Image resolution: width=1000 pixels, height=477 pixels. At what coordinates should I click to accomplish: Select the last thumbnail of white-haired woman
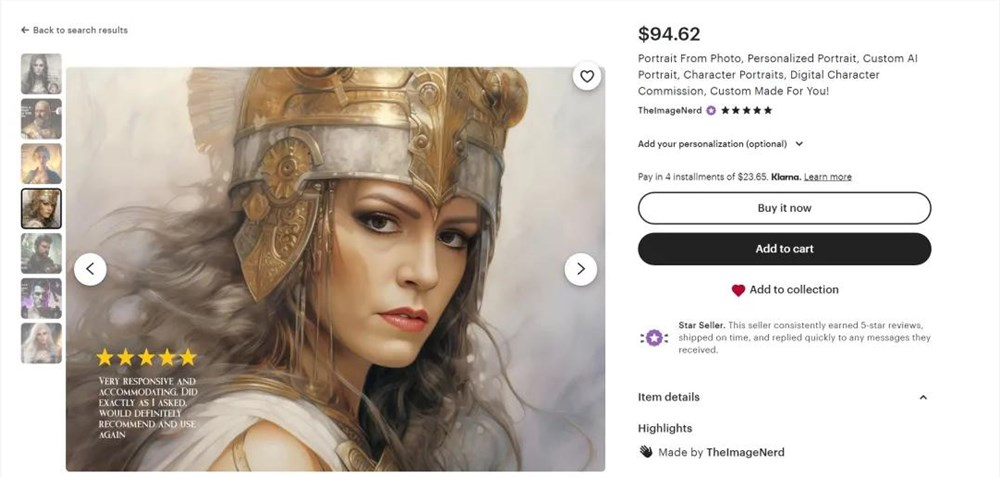click(41, 343)
